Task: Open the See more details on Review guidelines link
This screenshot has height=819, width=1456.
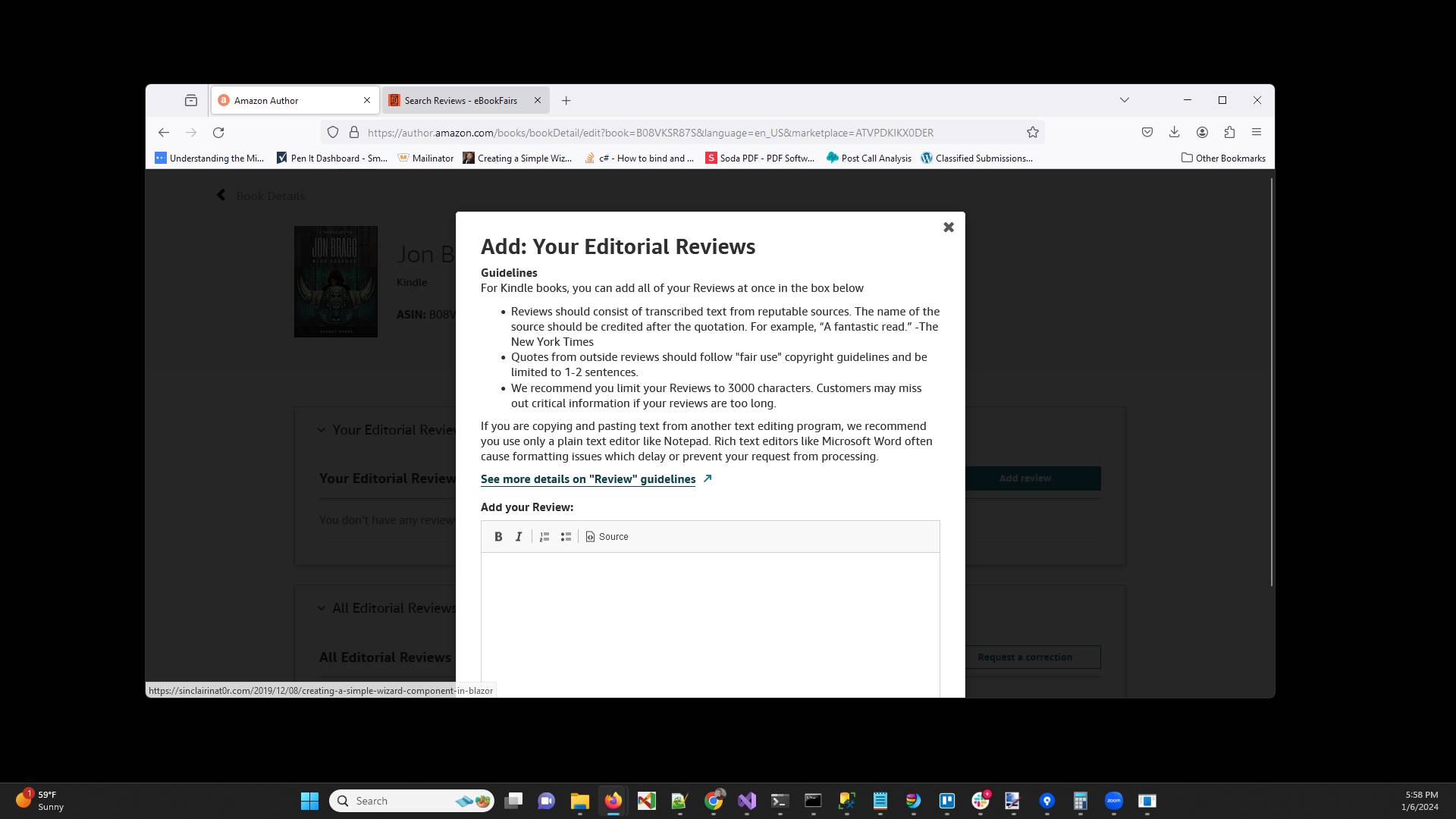Action: [x=588, y=479]
